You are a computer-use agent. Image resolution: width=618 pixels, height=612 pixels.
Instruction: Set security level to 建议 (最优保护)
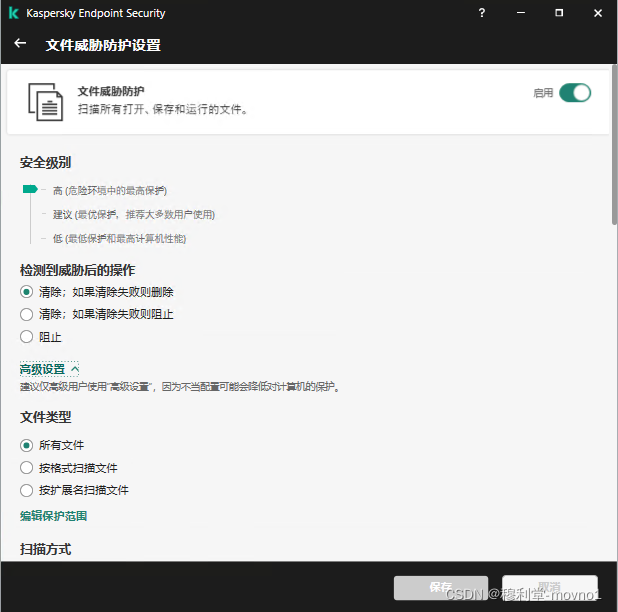(134, 215)
